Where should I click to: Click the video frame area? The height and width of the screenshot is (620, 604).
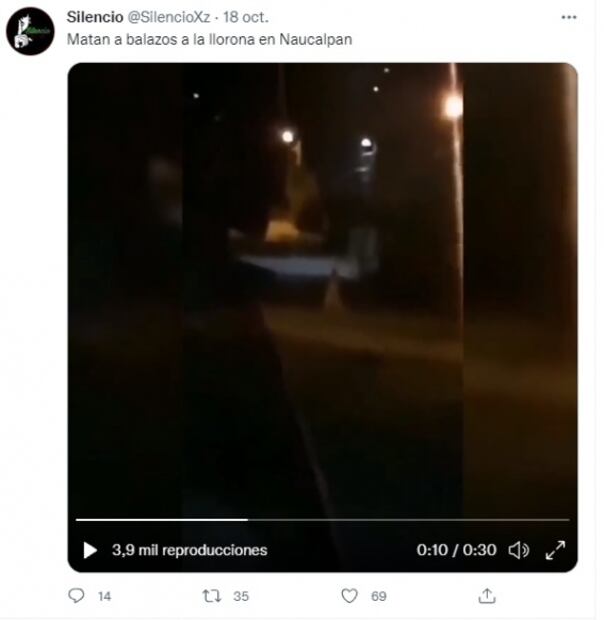pyautogui.click(x=323, y=291)
